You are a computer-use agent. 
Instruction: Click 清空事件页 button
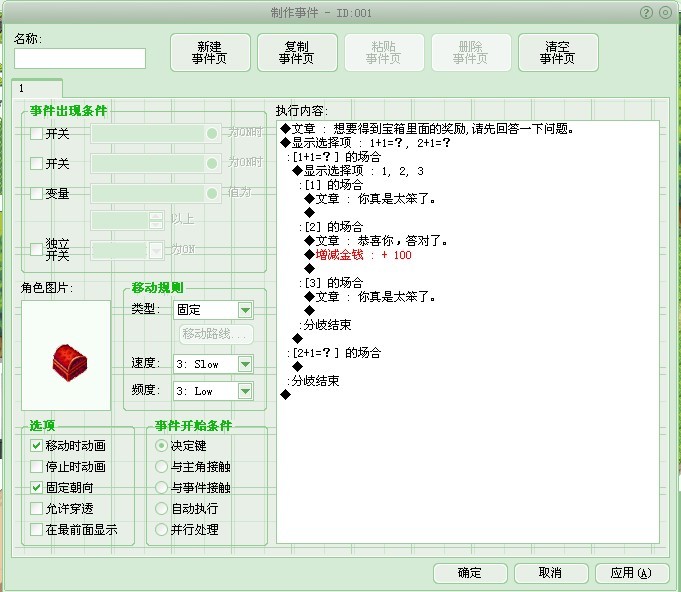pyautogui.click(x=558, y=53)
